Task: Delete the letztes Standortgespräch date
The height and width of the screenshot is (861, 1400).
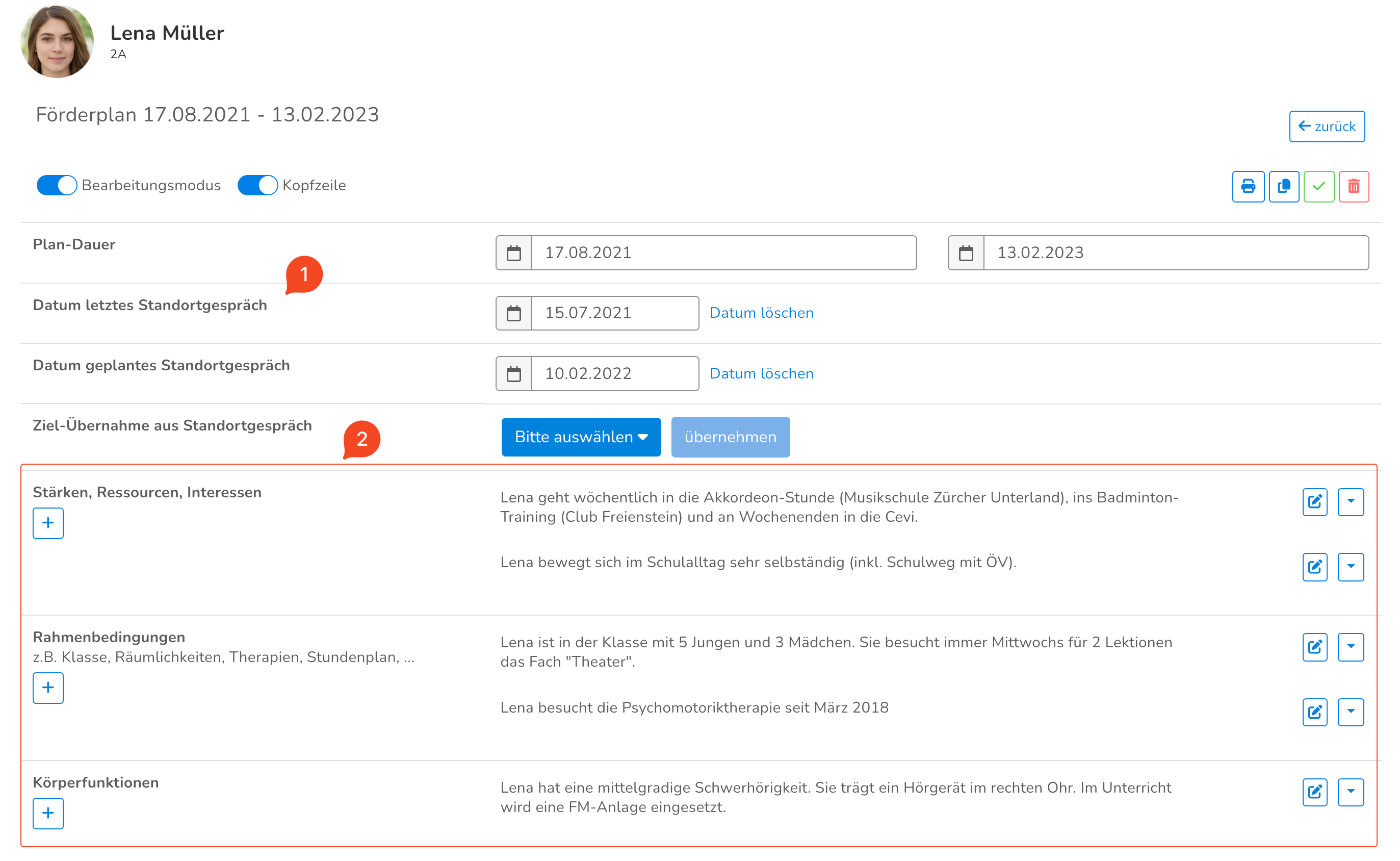Action: click(761, 313)
